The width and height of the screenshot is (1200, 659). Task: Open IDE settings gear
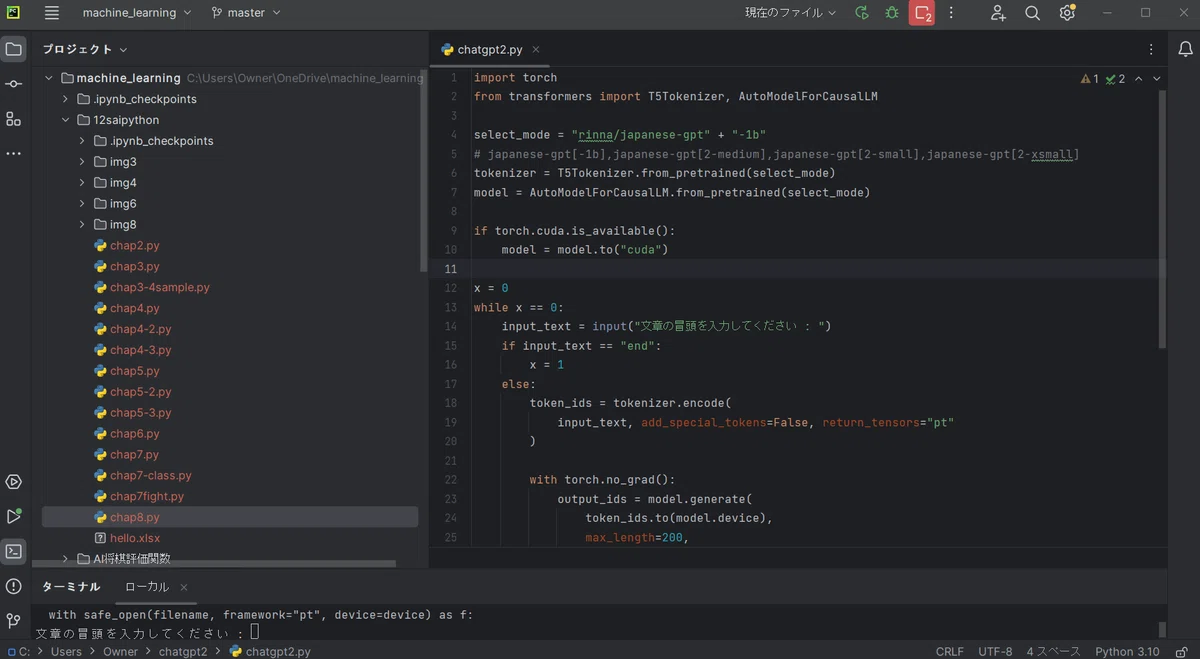(x=1067, y=13)
